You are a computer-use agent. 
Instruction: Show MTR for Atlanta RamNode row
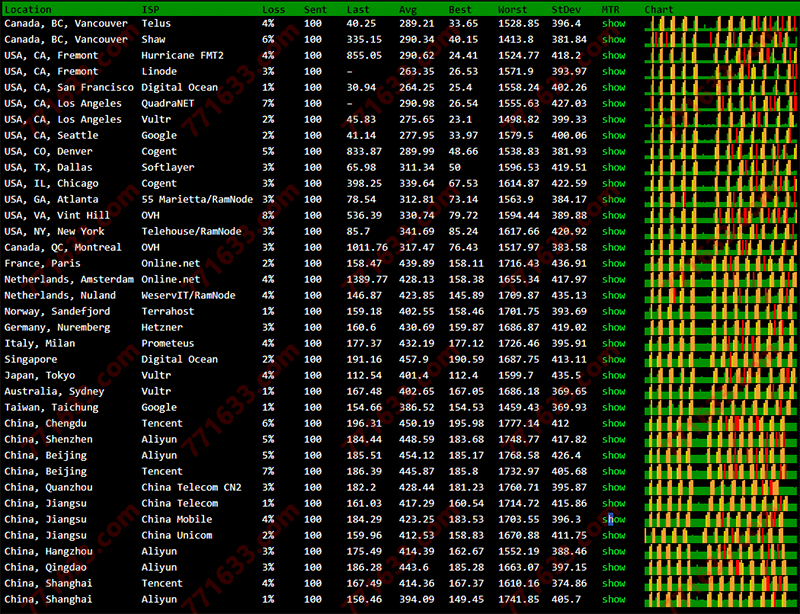[613, 199]
